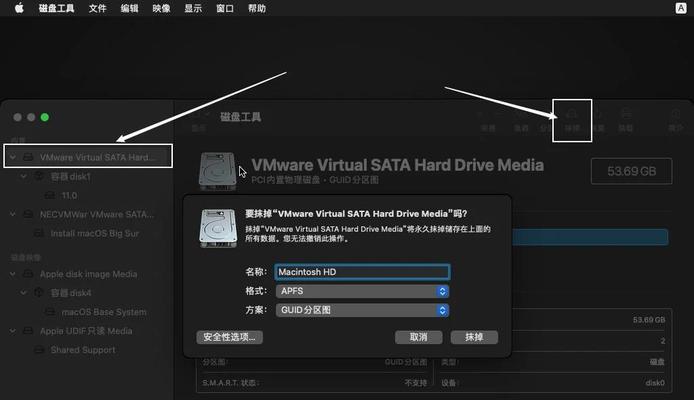This screenshot has width=694, height=400.
Task: Click the 抹掉 button to confirm erase
Action: coord(474,337)
